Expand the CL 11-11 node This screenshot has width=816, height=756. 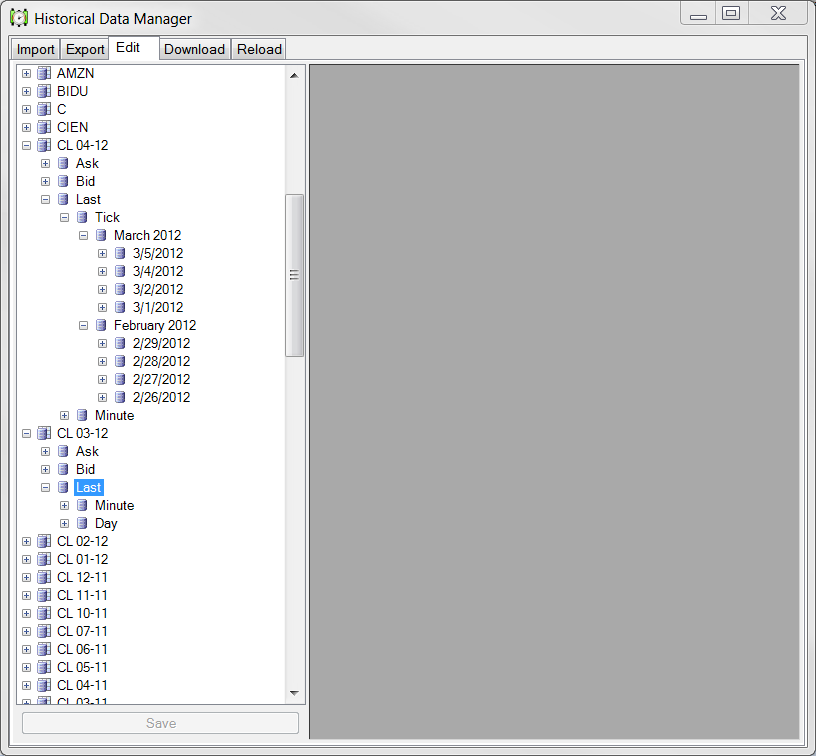pos(27,596)
